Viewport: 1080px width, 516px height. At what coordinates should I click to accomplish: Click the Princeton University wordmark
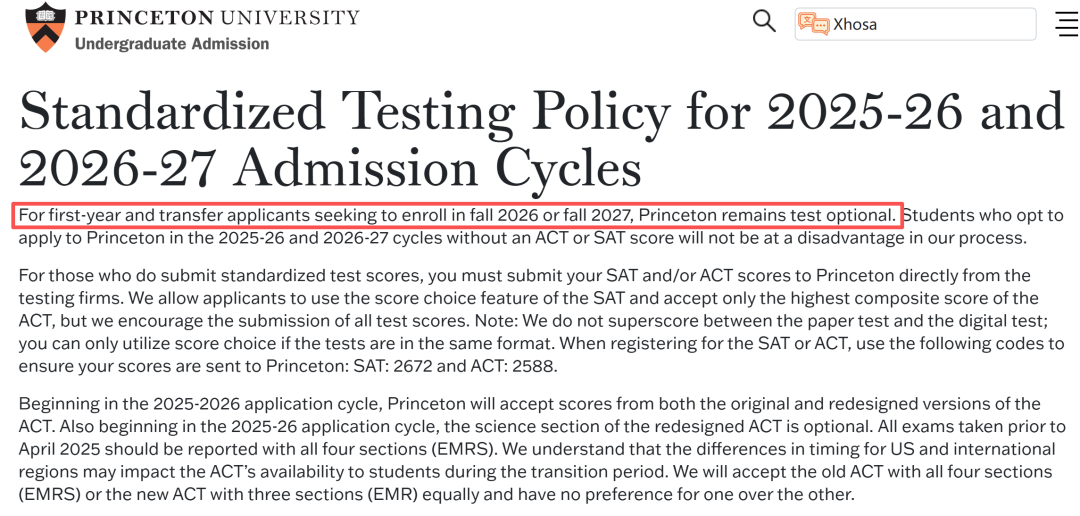[217, 18]
